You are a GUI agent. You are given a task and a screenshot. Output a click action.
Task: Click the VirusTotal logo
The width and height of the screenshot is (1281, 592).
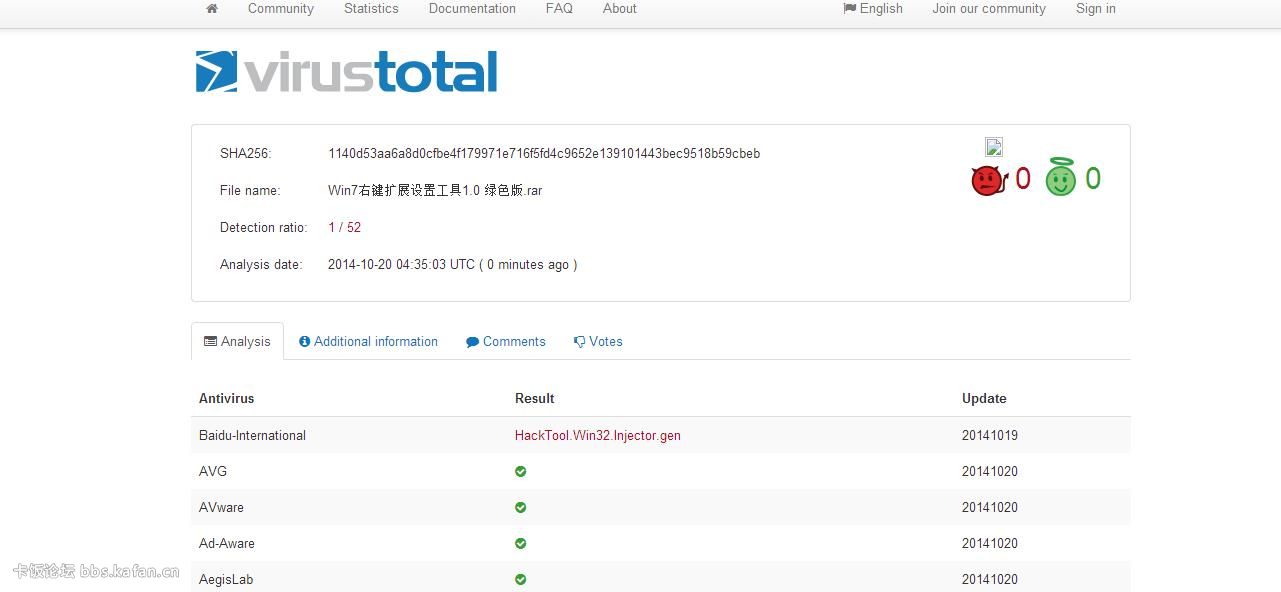(x=346, y=72)
